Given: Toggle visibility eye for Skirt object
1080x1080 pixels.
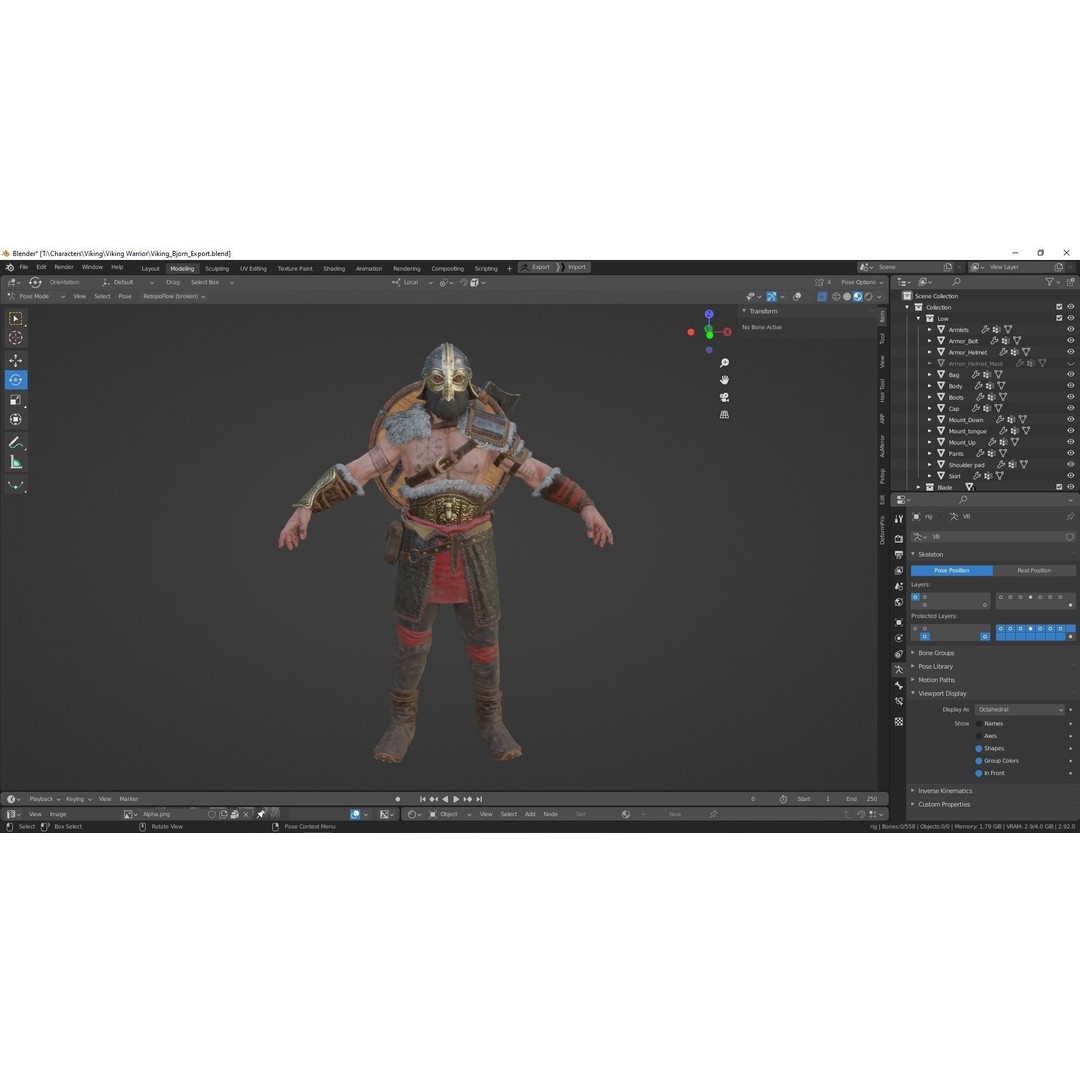Looking at the screenshot, I should 1070,475.
